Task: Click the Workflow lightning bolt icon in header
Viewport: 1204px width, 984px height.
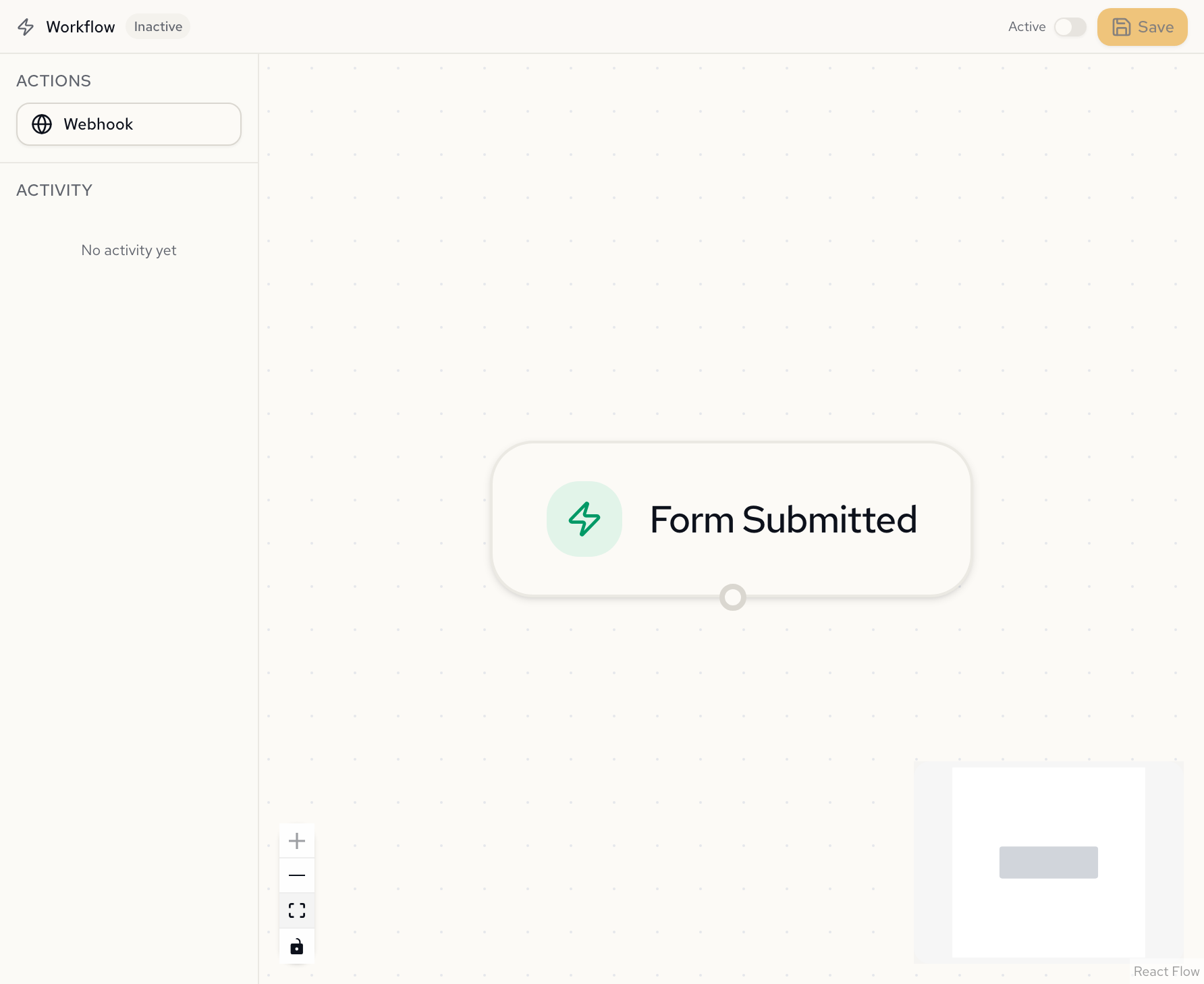Action: pyautogui.click(x=26, y=27)
